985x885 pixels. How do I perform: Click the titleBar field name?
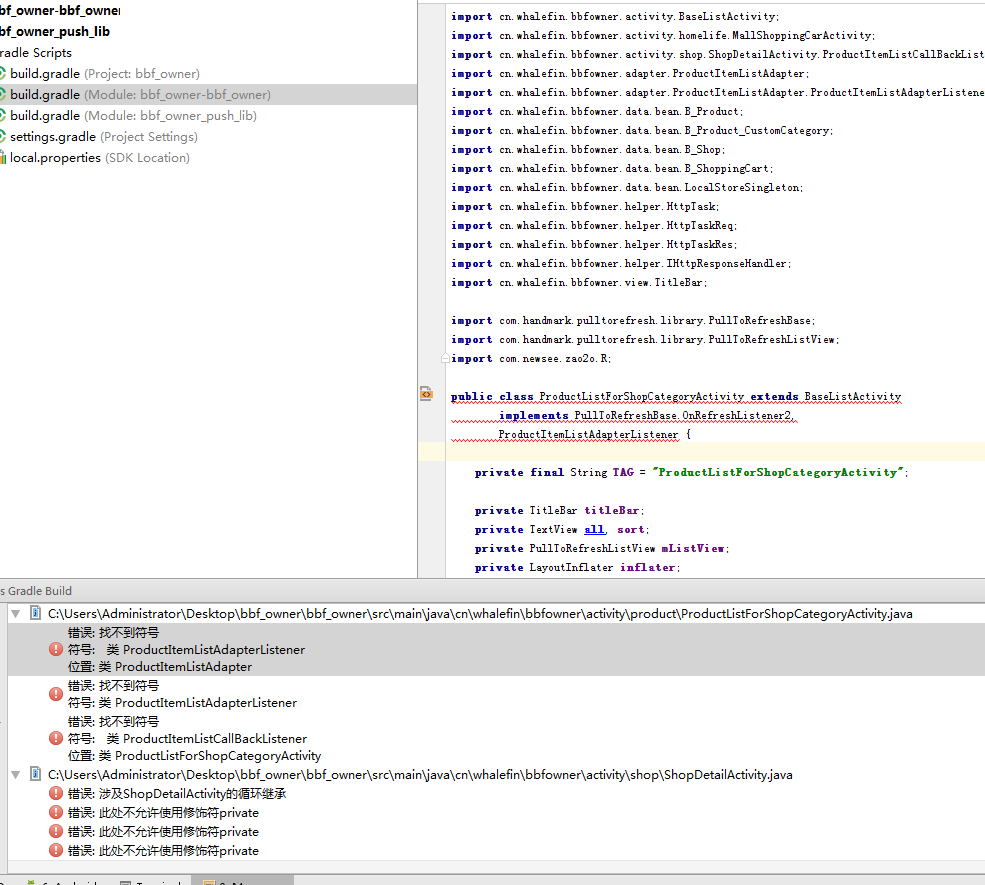[x=612, y=511]
